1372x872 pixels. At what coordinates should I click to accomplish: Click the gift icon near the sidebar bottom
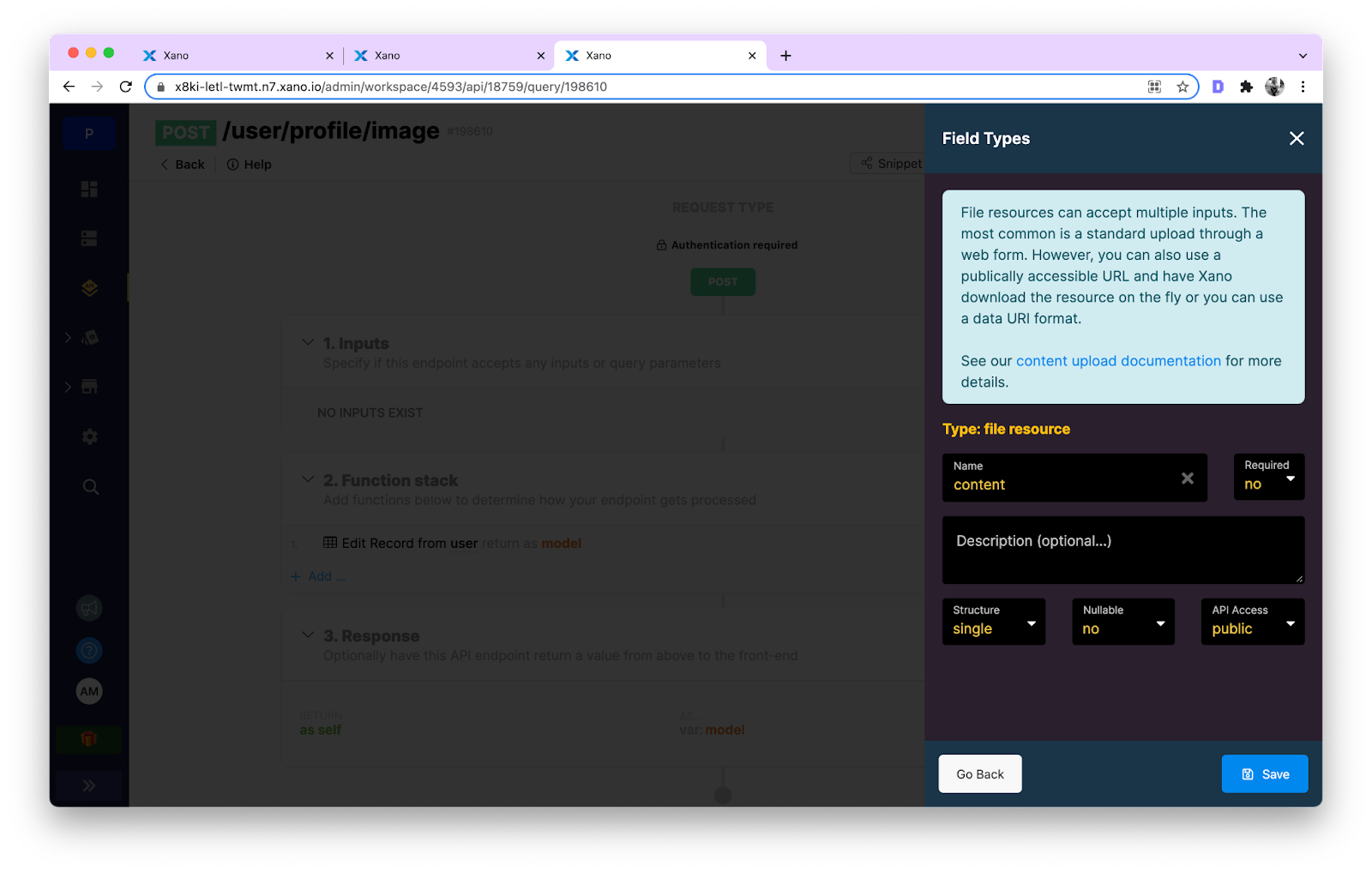click(88, 738)
